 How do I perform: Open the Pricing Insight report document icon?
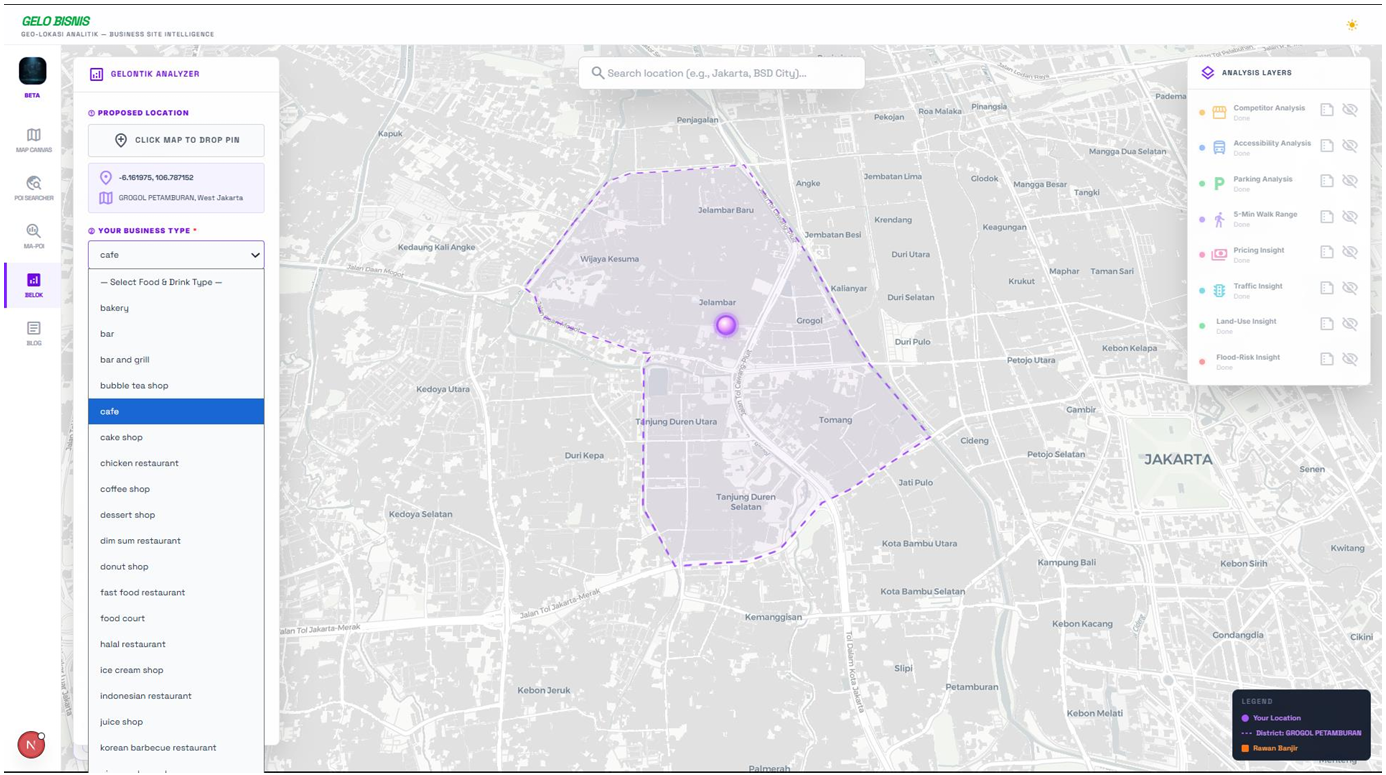point(1327,252)
